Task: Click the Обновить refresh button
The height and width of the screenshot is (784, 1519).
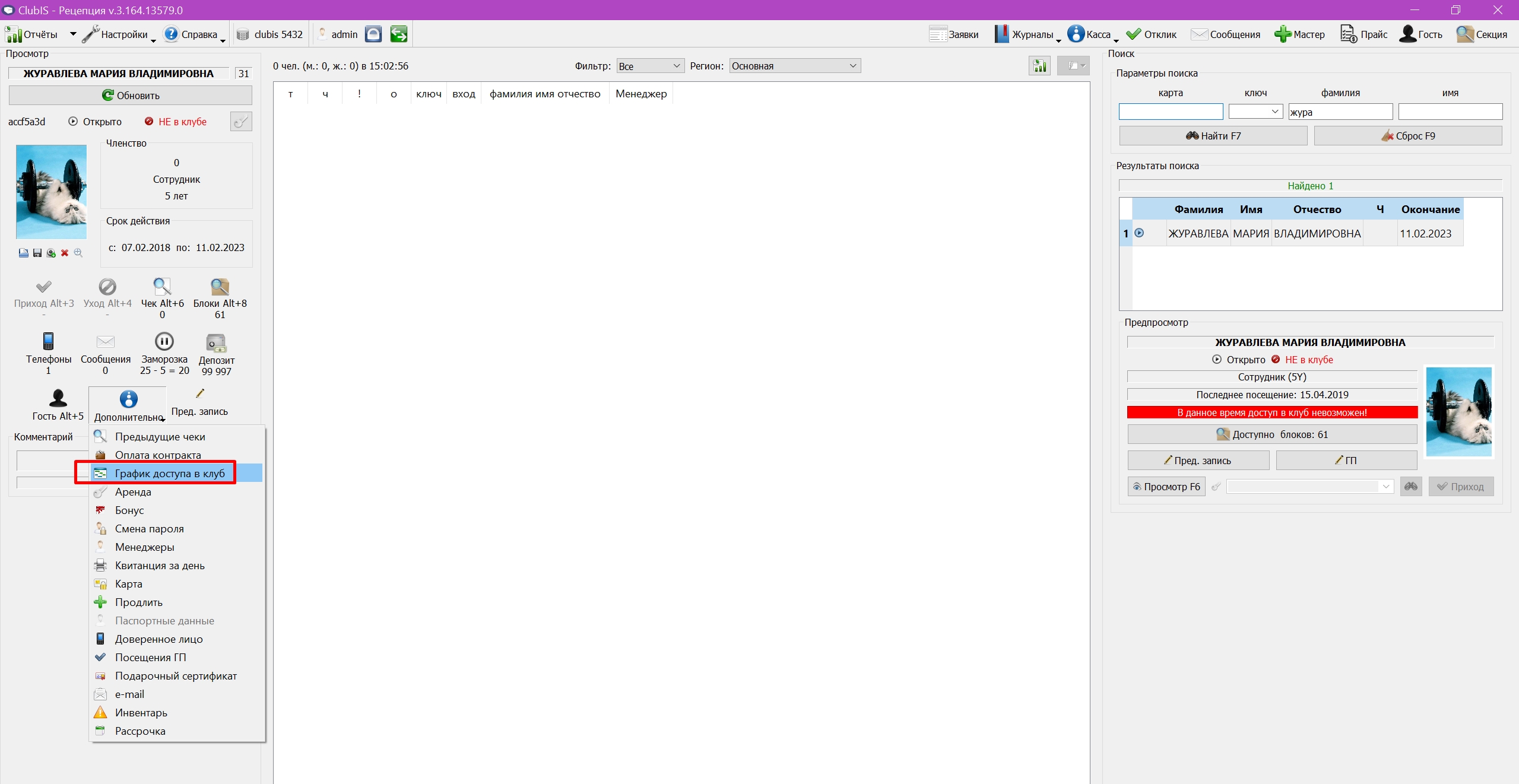Action: (x=130, y=96)
